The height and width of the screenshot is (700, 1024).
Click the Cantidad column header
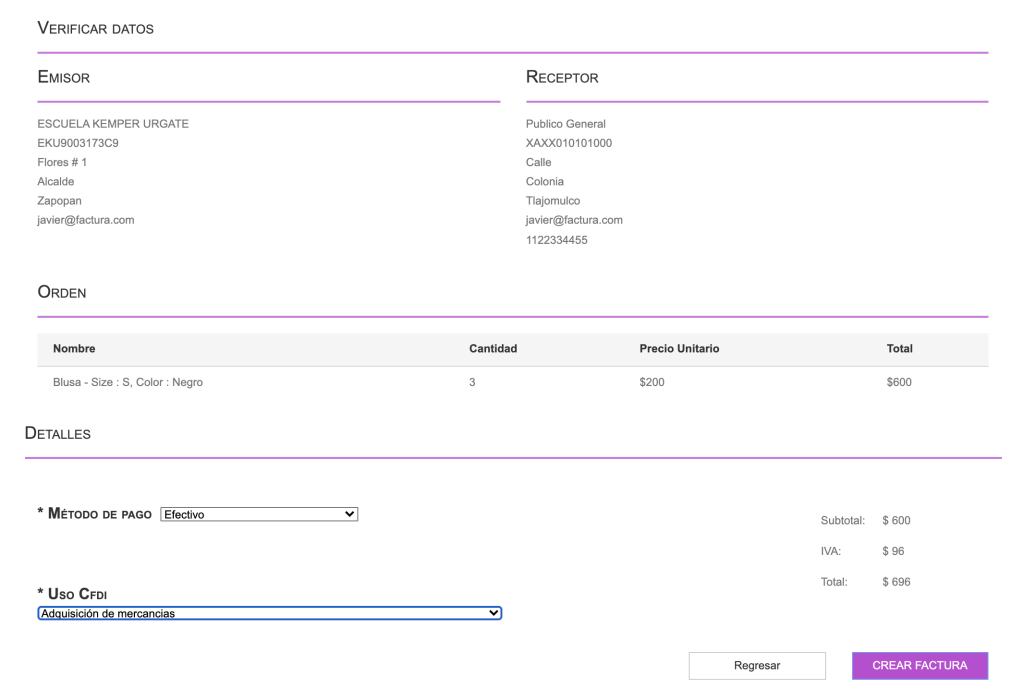click(493, 349)
